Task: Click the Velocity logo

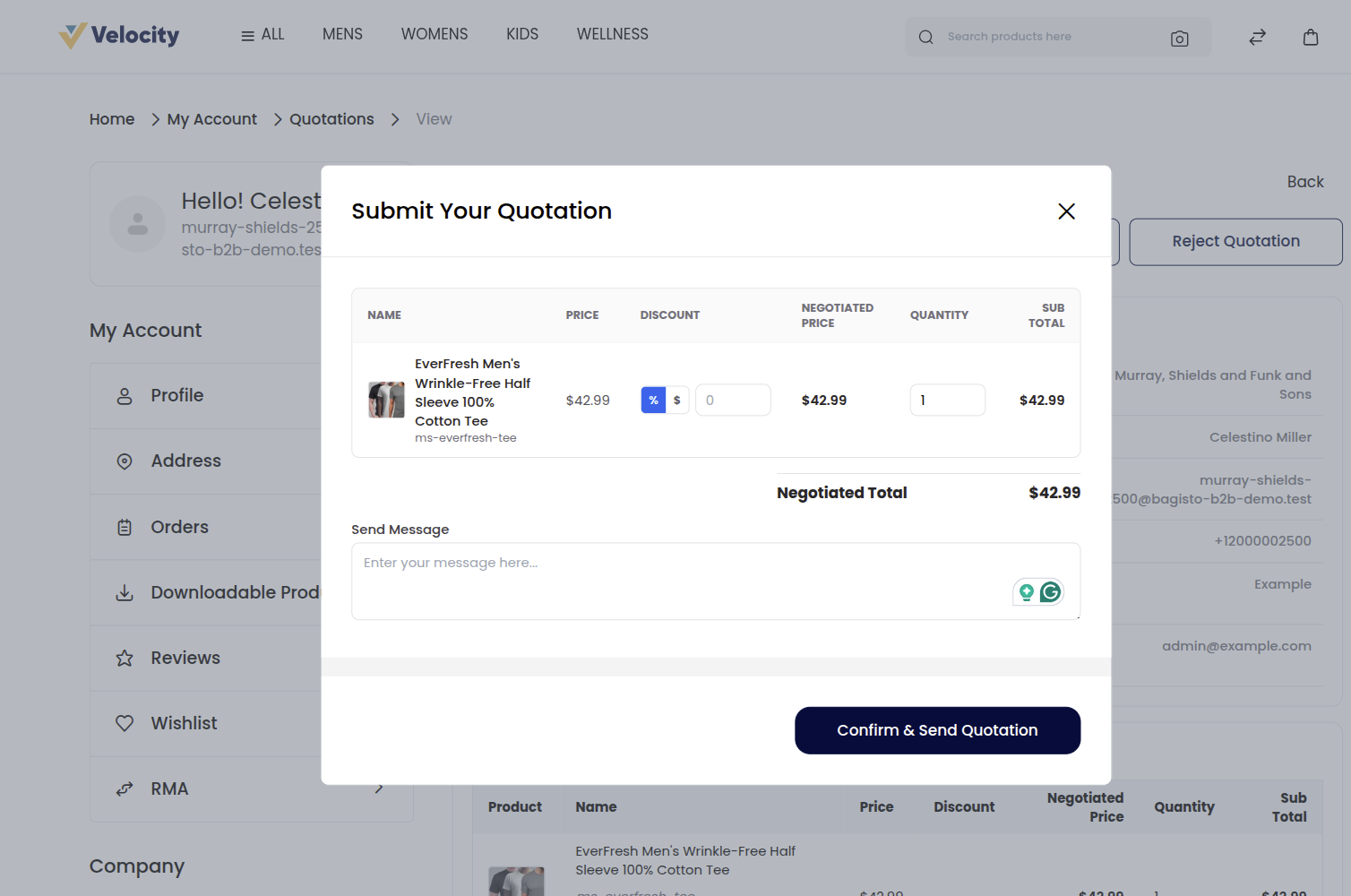Action: tap(118, 36)
